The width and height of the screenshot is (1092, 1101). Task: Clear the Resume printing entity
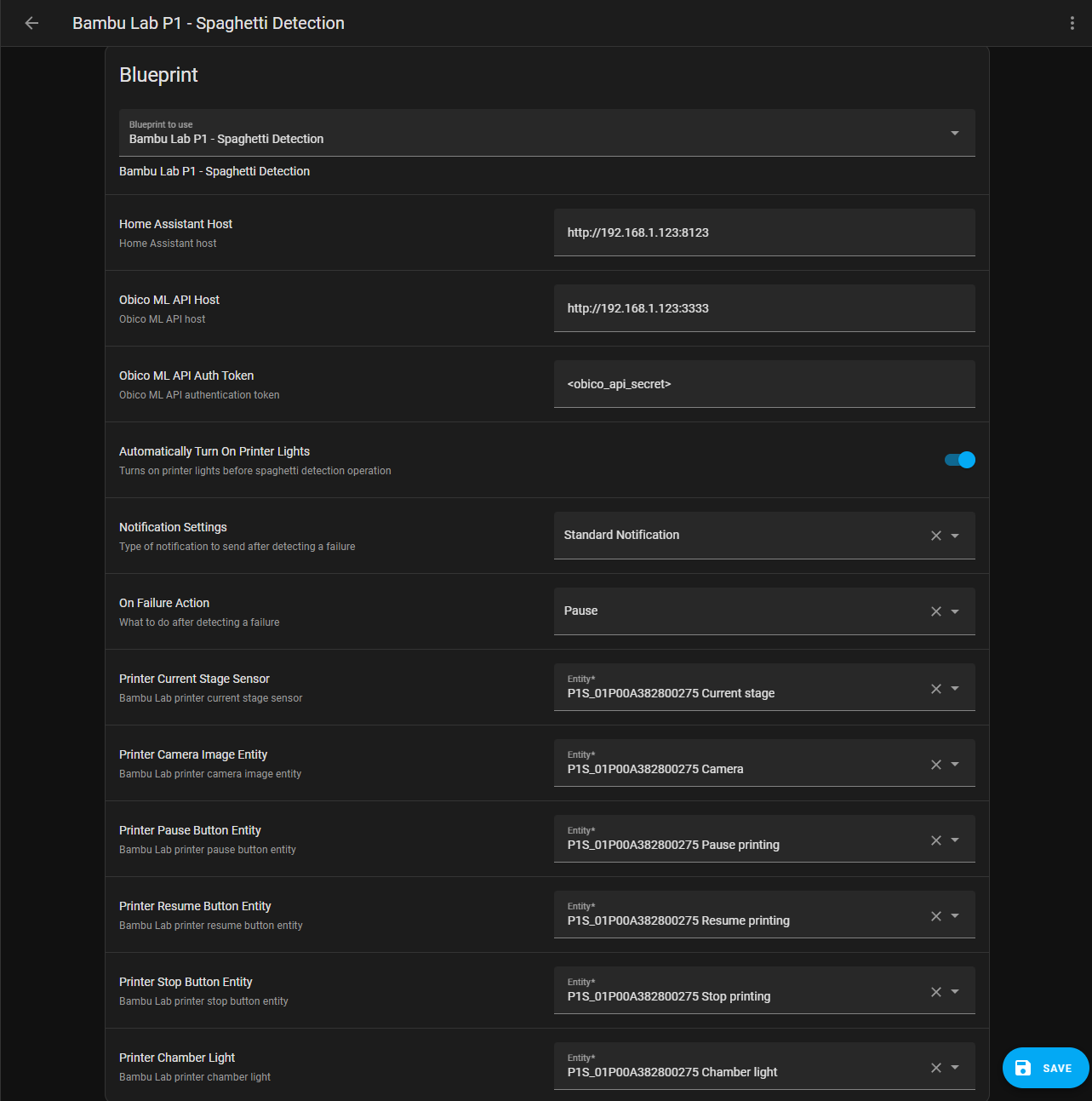click(936, 915)
